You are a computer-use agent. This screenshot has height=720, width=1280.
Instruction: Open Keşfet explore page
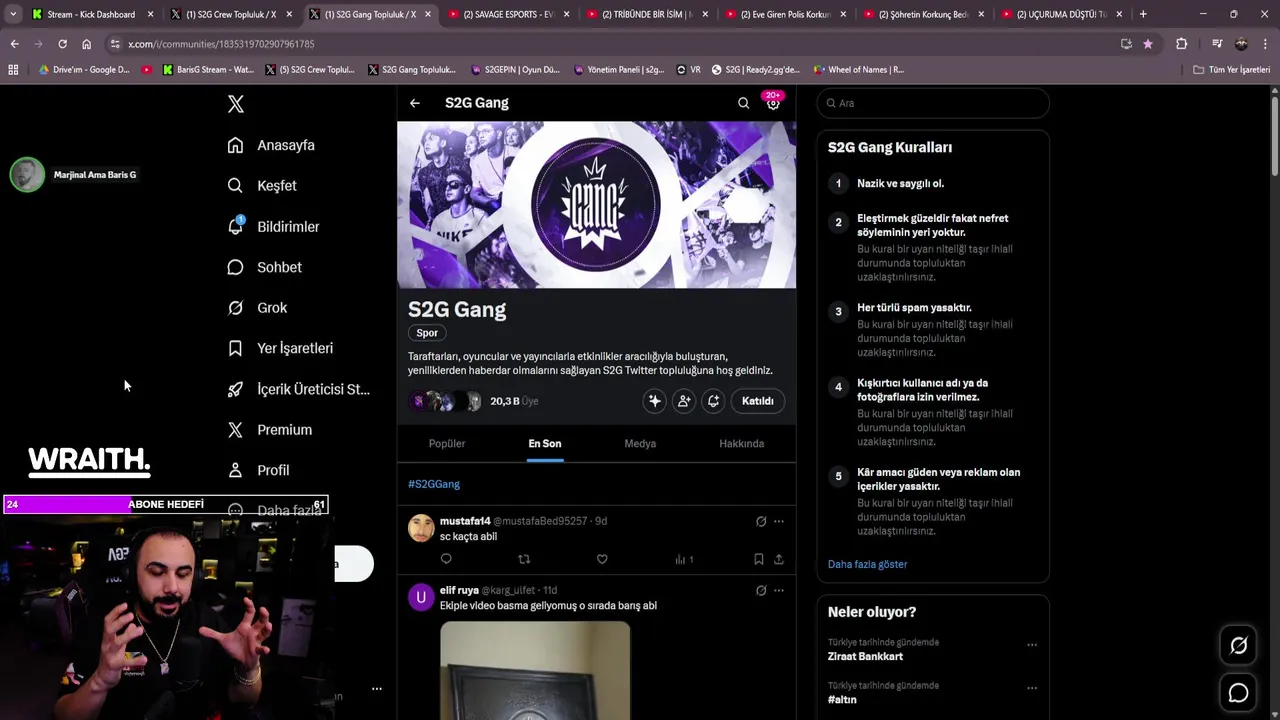tap(262, 186)
